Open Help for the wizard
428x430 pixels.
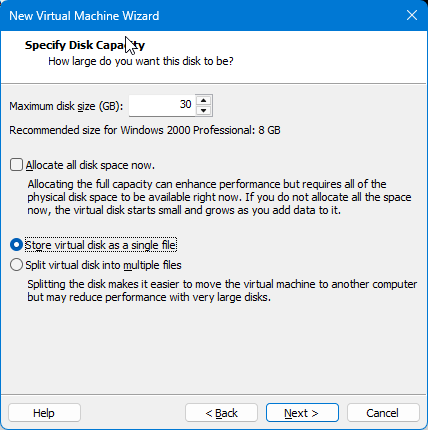coord(44,413)
